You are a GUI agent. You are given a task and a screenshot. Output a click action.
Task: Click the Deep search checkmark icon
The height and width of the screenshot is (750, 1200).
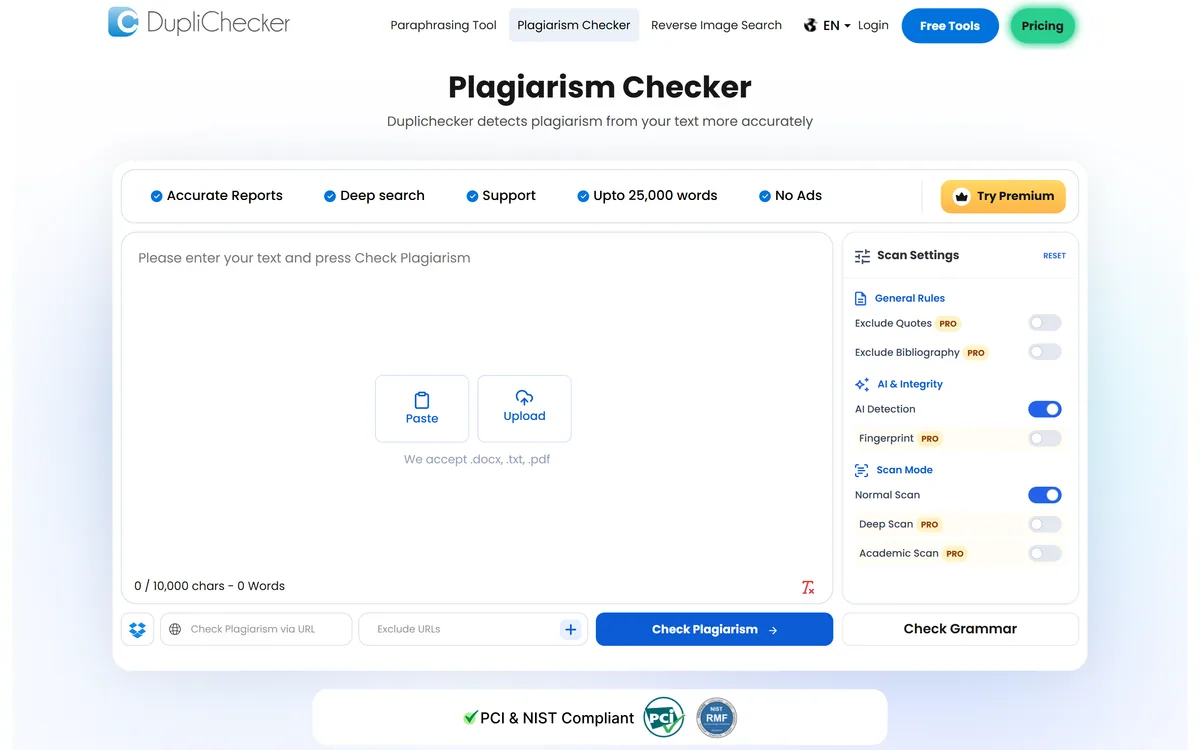330,196
